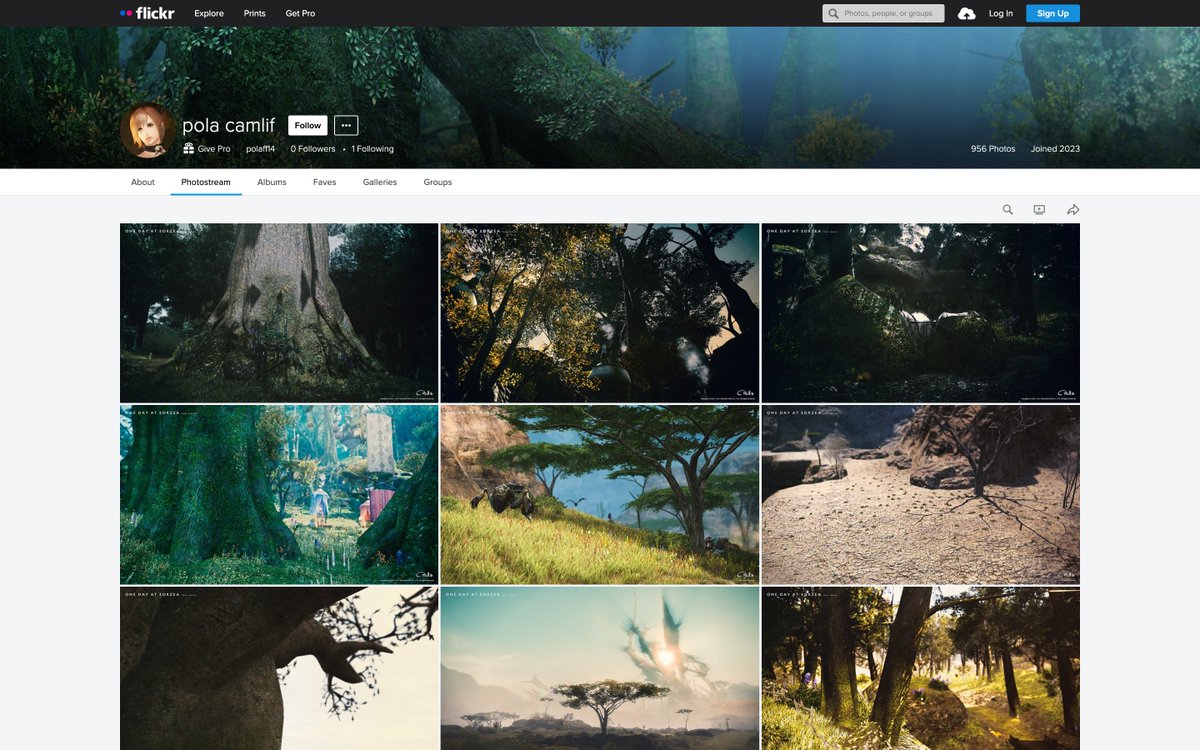Open the giant tree trunk photo

click(279, 313)
